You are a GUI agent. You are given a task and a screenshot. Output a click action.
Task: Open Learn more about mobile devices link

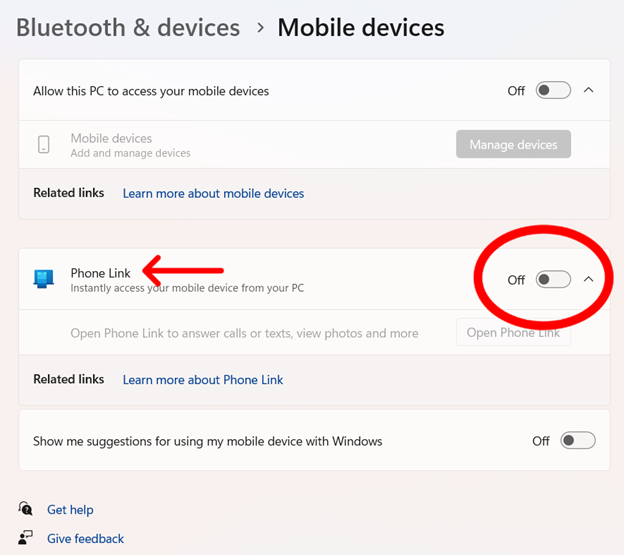(x=213, y=193)
